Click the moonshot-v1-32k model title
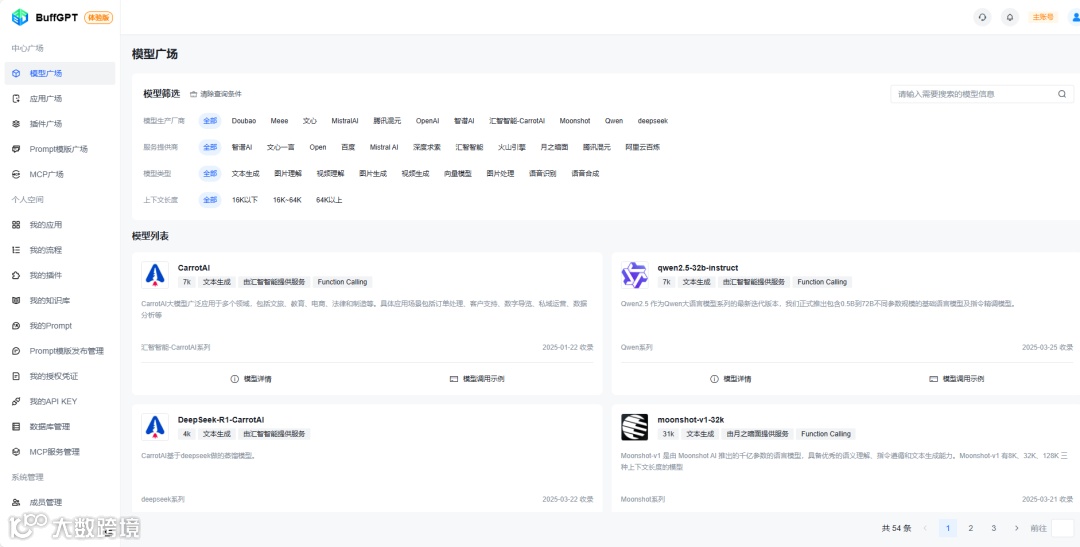Image resolution: width=1080 pixels, height=547 pixels. [691, 420]
